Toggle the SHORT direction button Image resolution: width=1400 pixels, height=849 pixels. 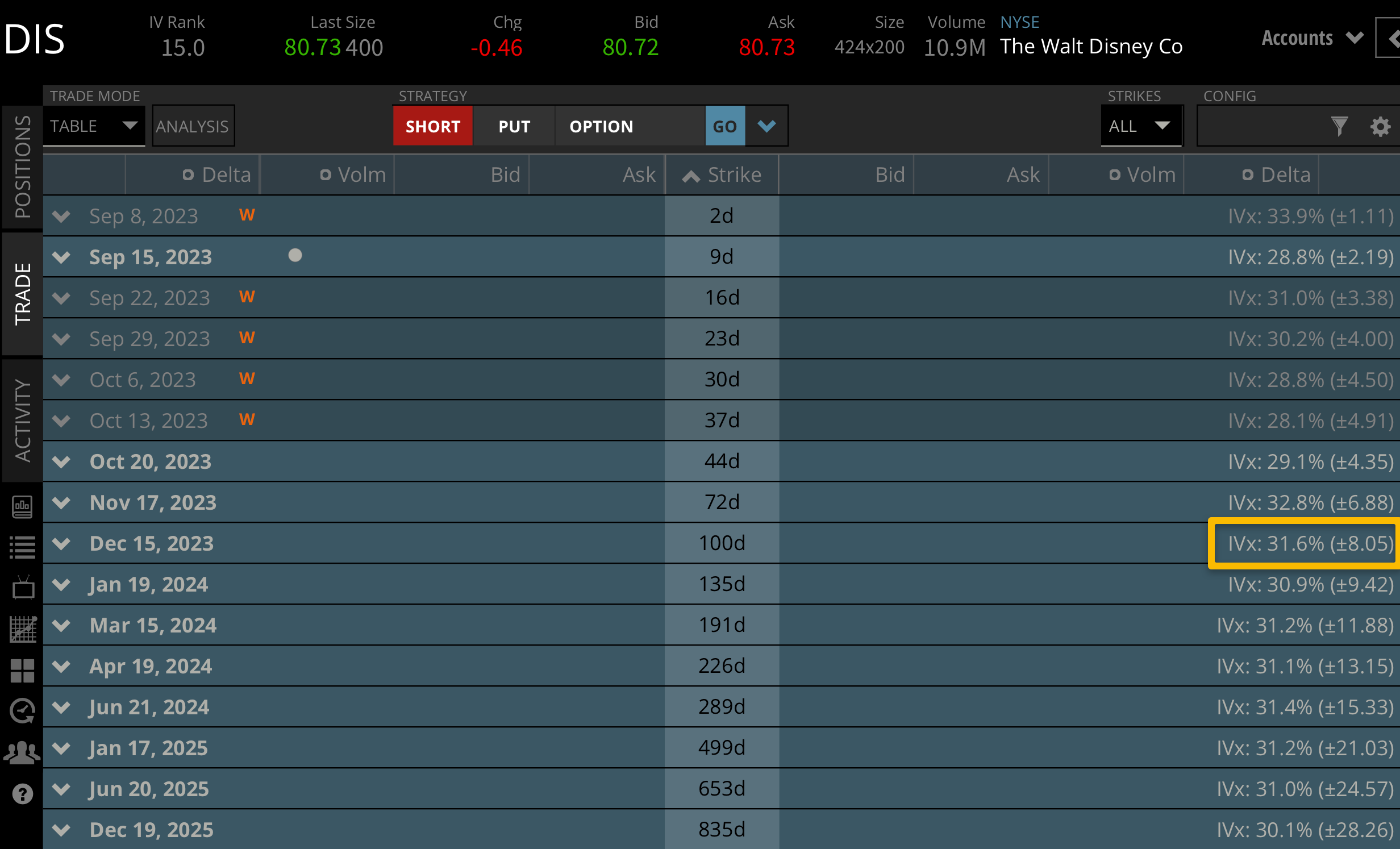pyautogui.click(x=432, y=126)
